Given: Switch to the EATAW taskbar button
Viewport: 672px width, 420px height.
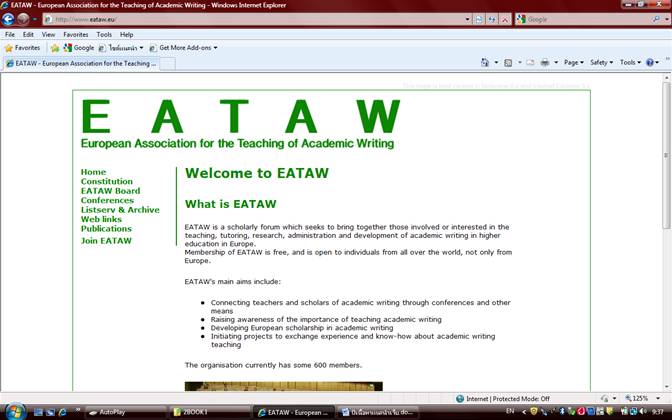Looking at the screenshot, I should click(x=294, y=412).
